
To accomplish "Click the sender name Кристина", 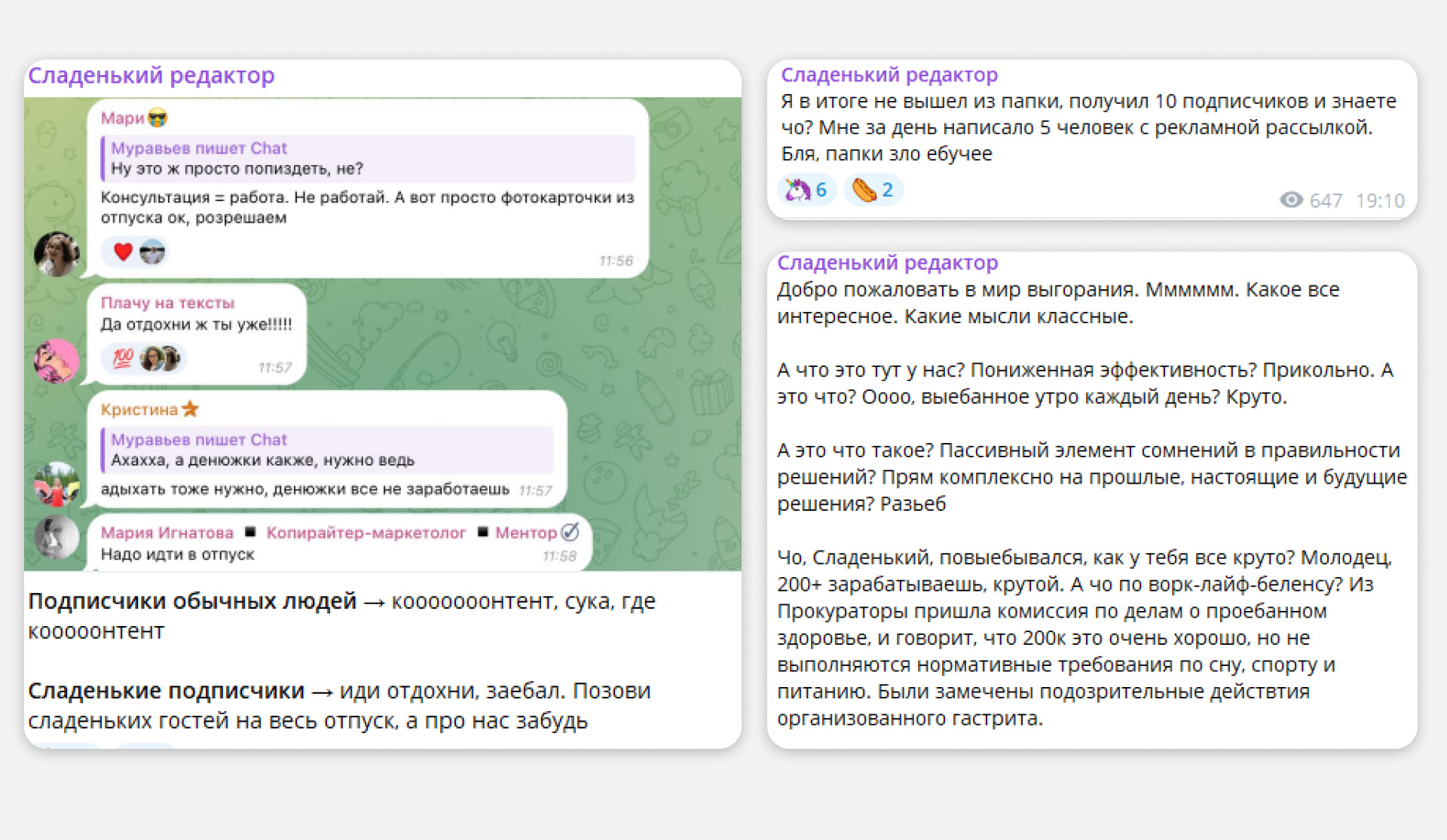I will point(139,410).
